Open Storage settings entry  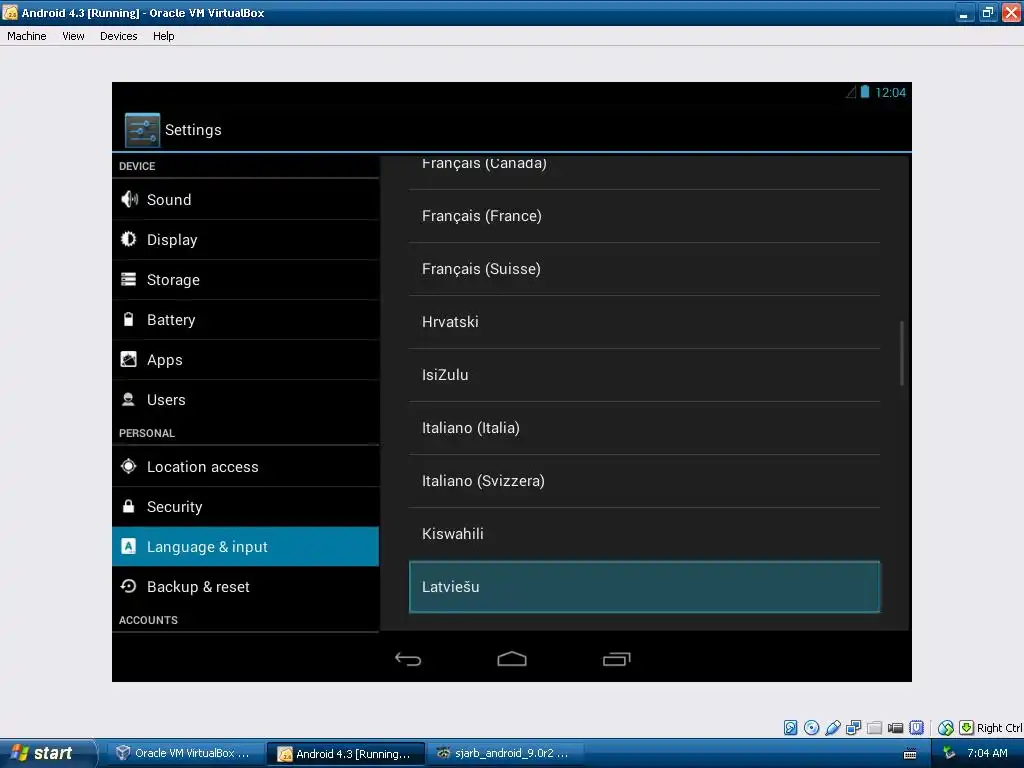point(246,280)
